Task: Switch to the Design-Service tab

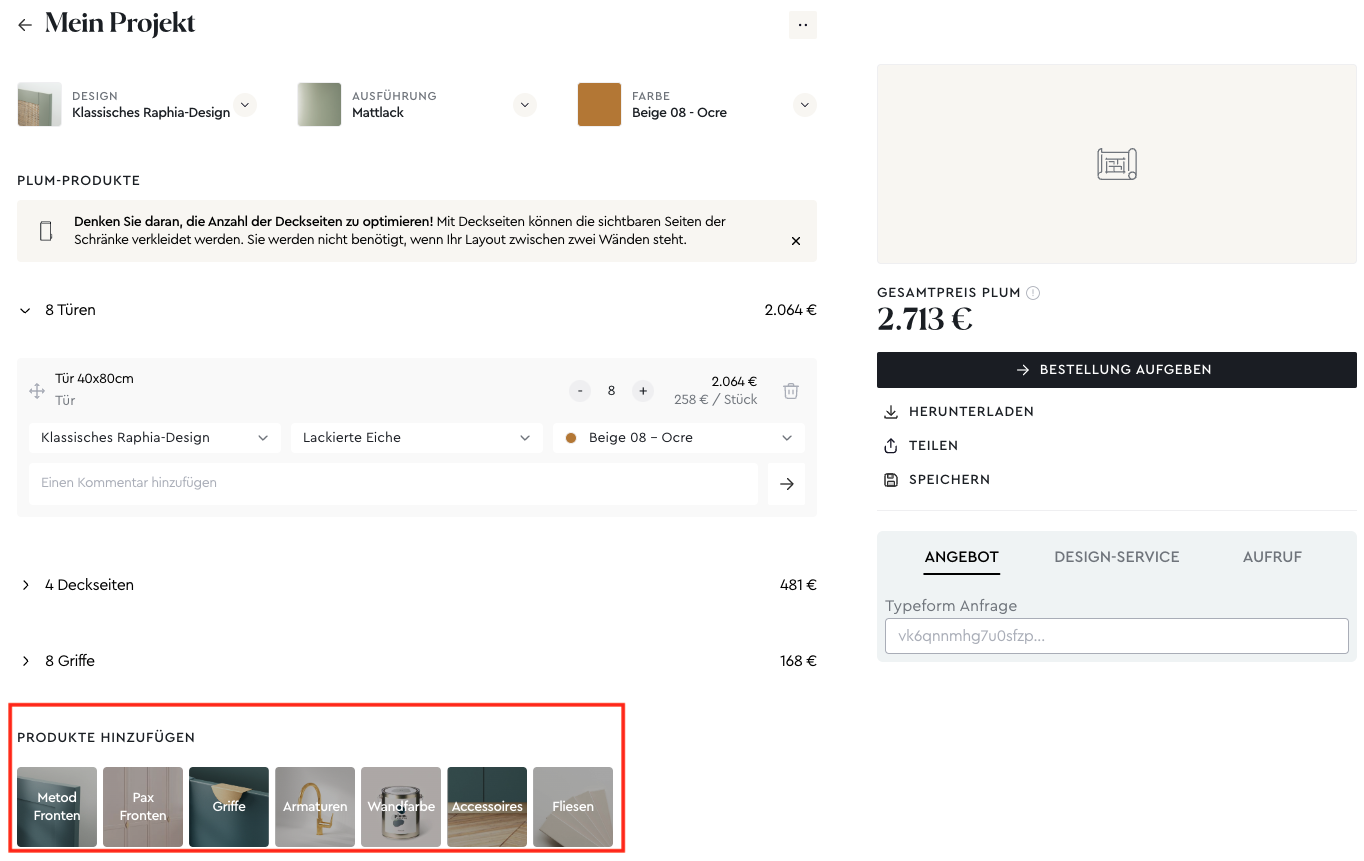Action: pos(1116,557)
